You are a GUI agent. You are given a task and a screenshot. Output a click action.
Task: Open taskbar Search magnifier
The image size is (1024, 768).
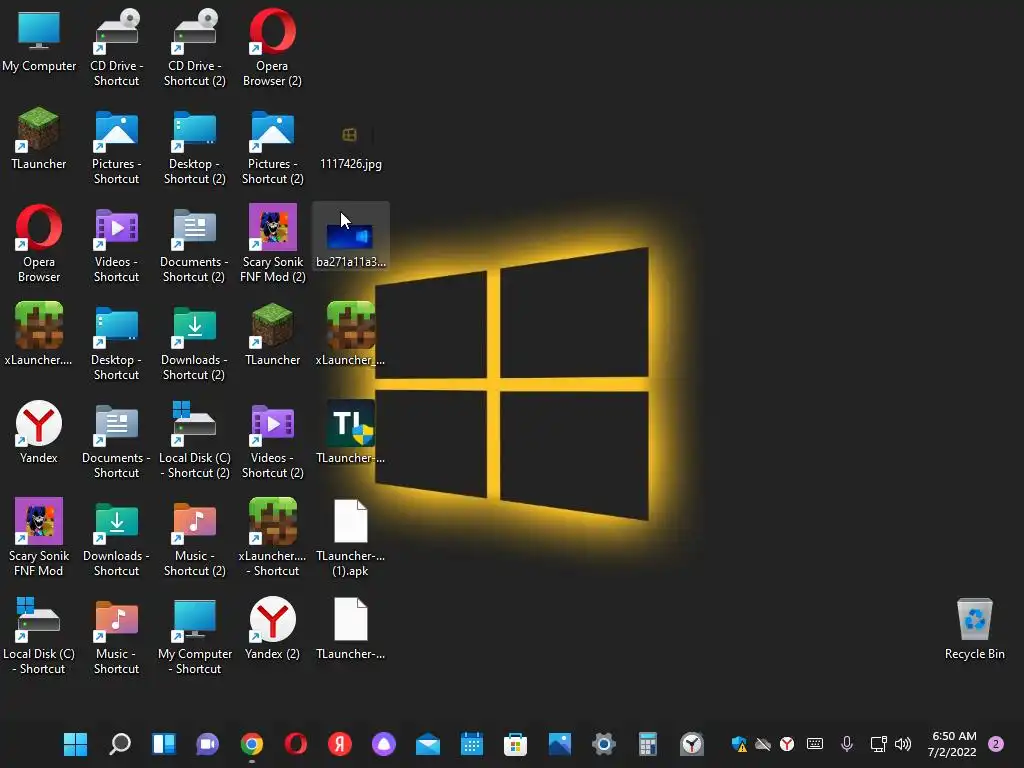click(120, 744)
